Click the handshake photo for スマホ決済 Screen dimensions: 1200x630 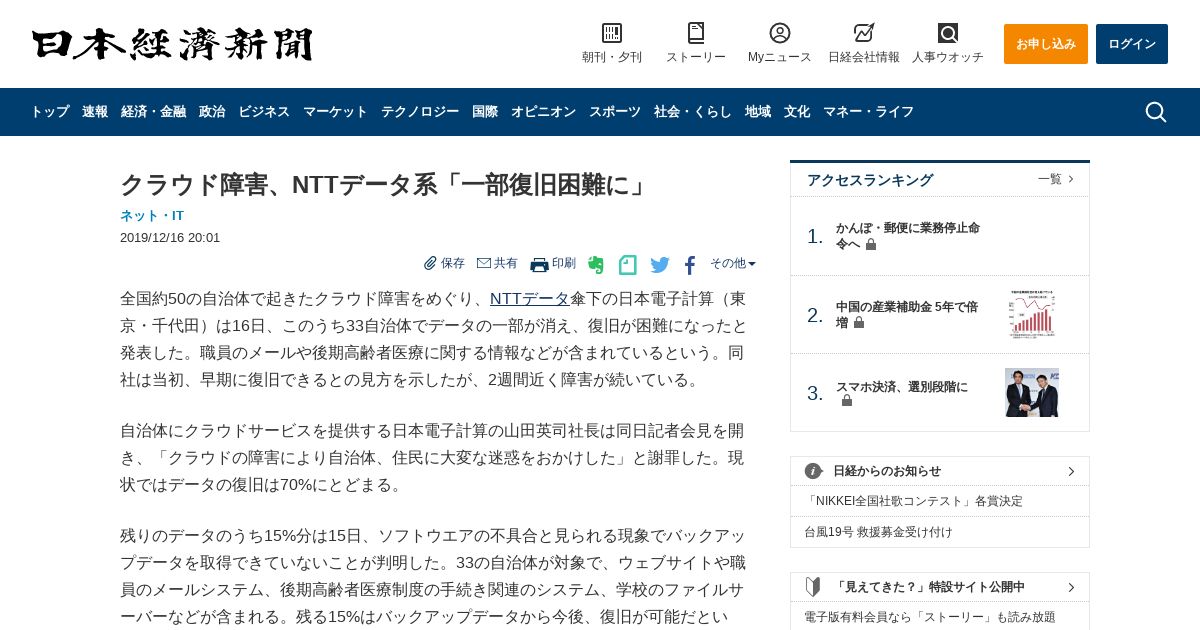1032,392
